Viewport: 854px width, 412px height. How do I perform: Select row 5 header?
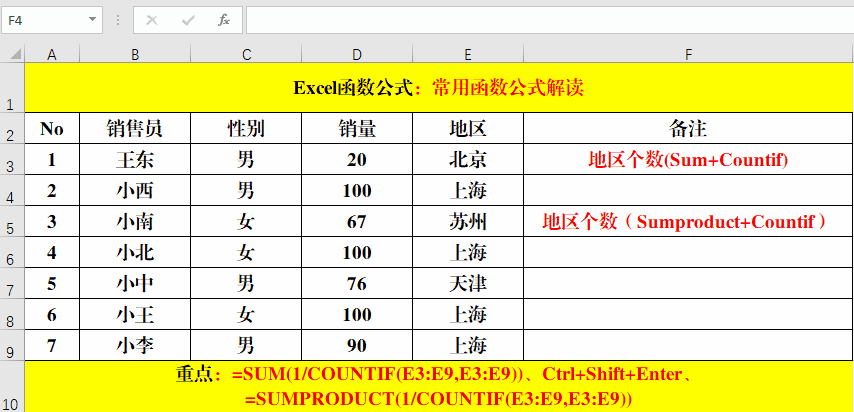[12, 221]
